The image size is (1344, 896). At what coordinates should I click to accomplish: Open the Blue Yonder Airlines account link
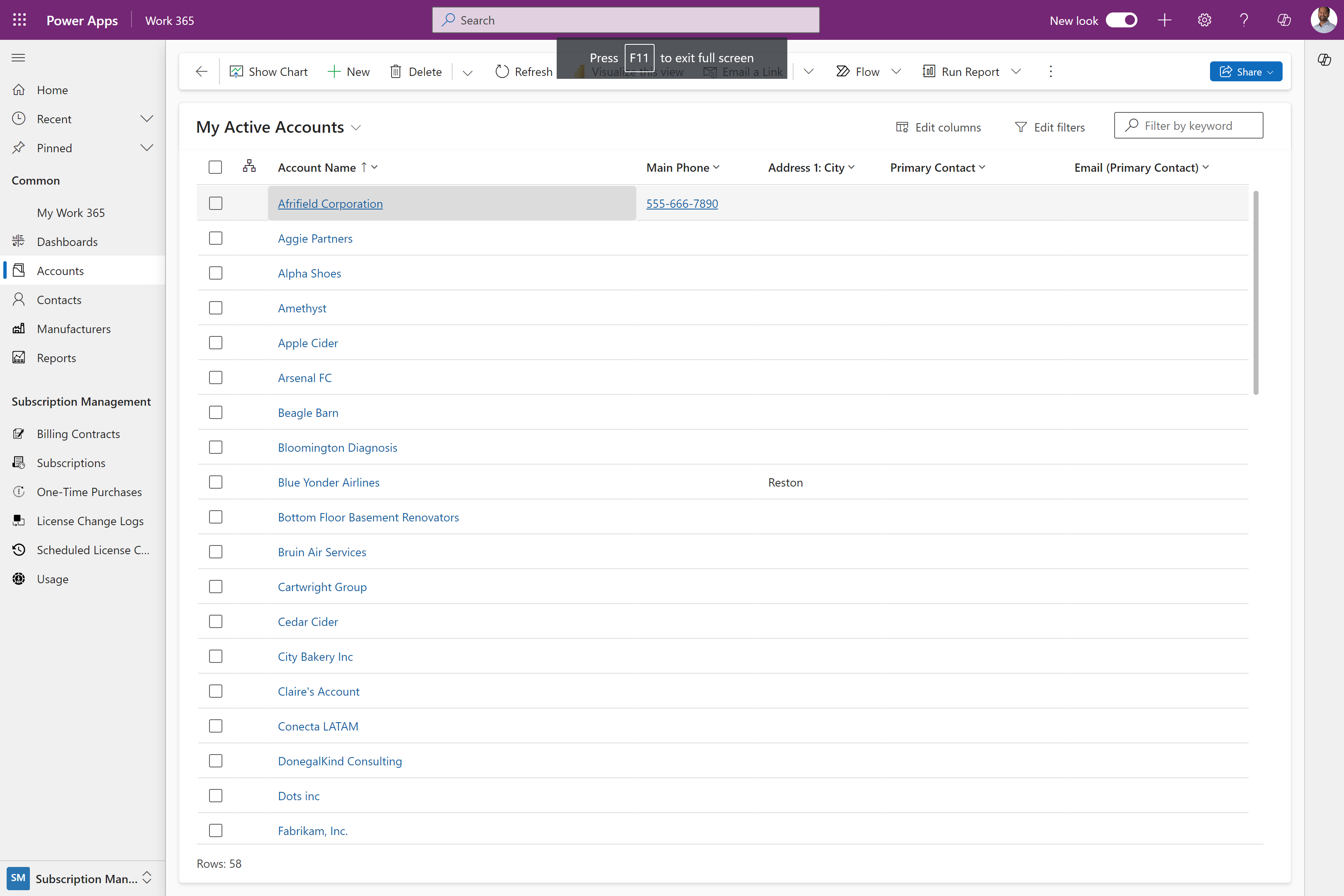pos(329,482)
